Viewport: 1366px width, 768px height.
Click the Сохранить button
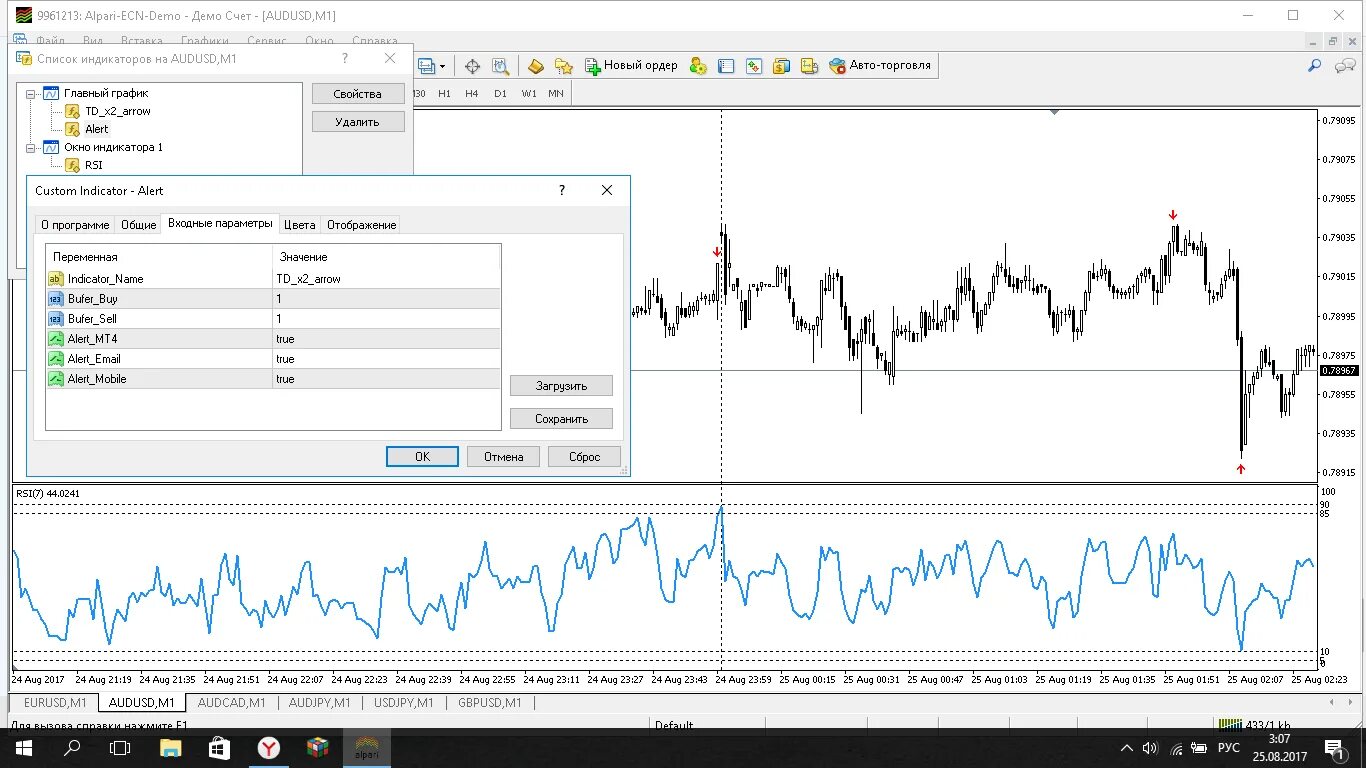click(561, 419)
